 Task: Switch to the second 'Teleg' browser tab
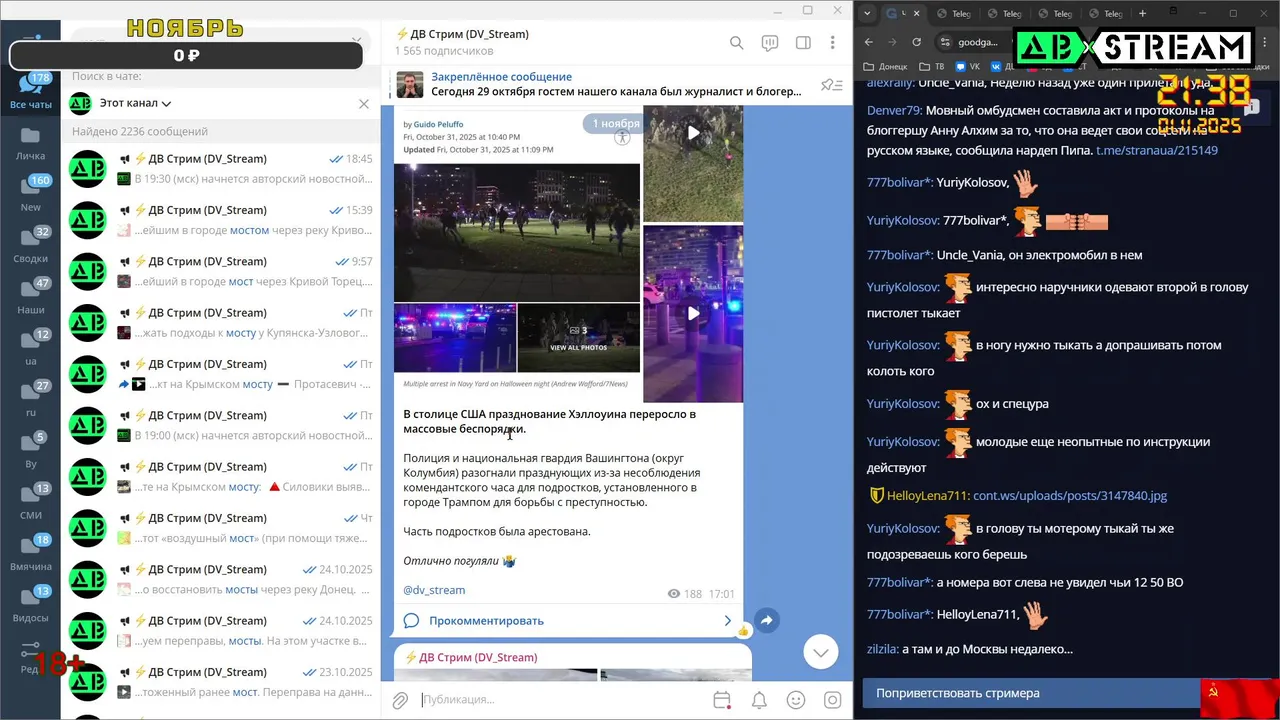[x=1009, y=14]
